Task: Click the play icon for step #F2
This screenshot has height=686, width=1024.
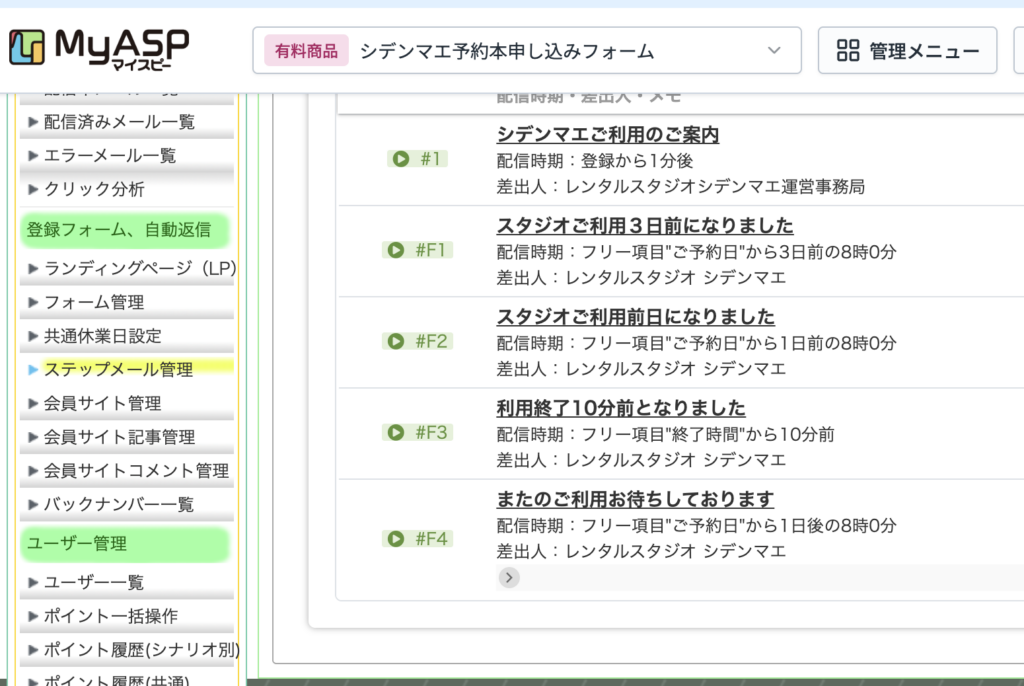Action: pyautogui.click(x=396, y=341)
